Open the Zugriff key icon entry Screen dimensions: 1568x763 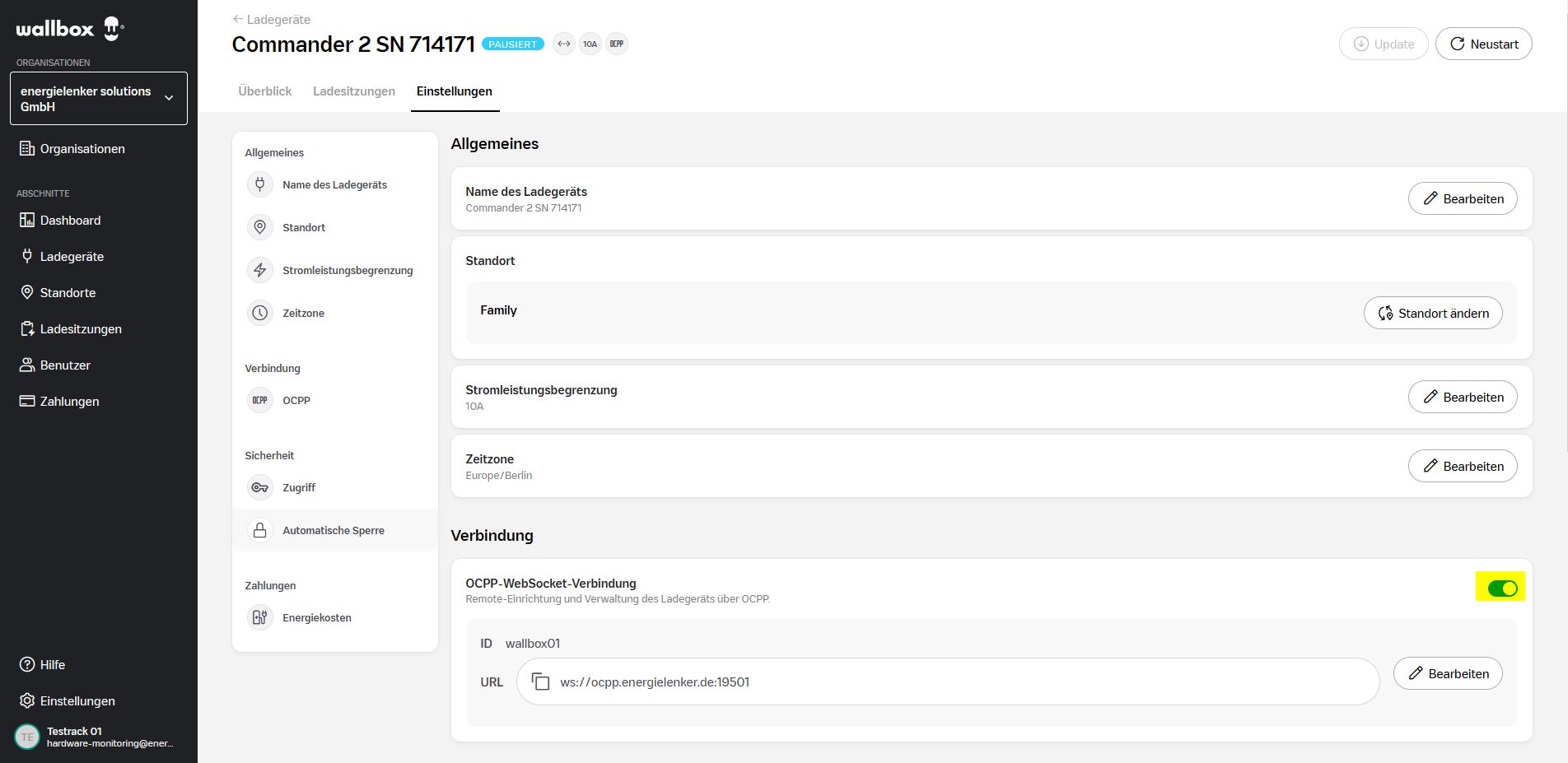pos(260,487)
